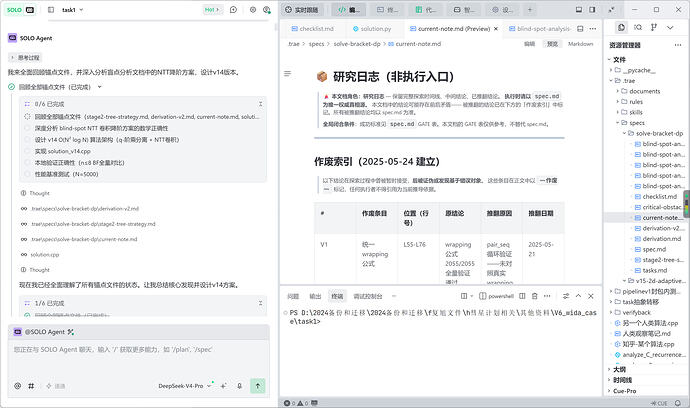This screenshot has width=690, height=408.
Task: Toggle the sidebar layout icon beside task1
Action: (x=51, y=9)
